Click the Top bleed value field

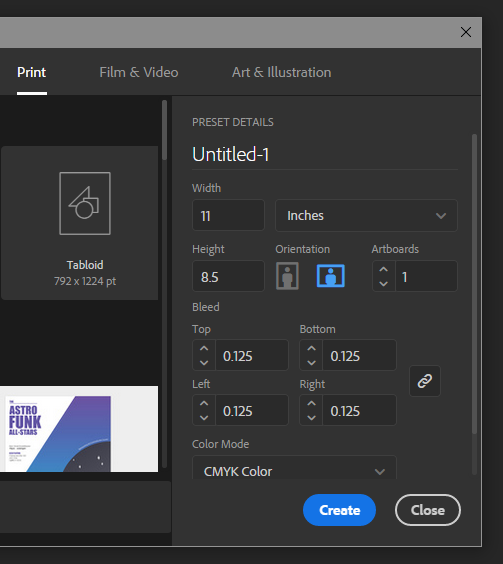(252, 355)
